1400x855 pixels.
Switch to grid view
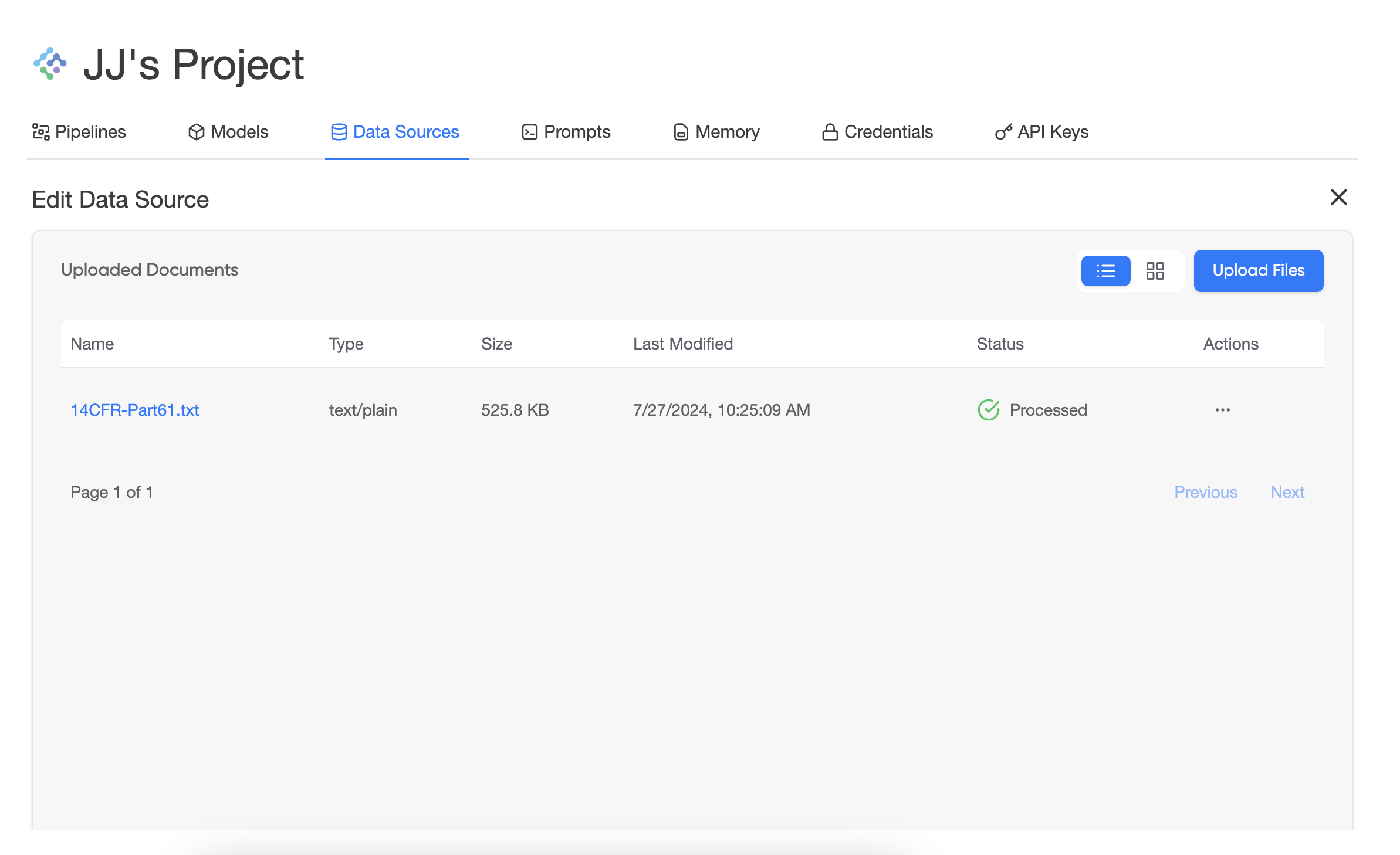[1155, 271]
